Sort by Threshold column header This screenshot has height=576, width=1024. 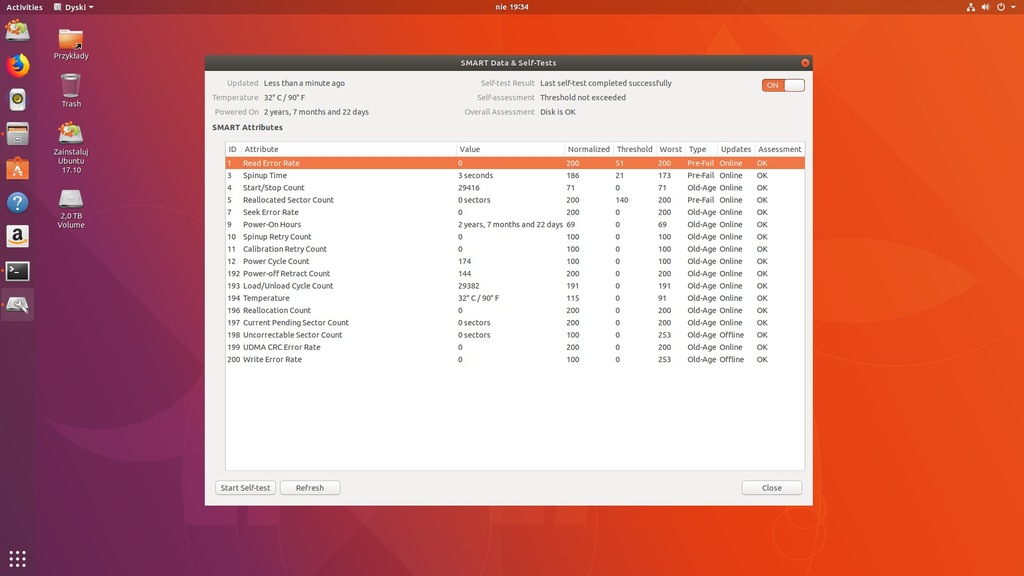[634, 150]
